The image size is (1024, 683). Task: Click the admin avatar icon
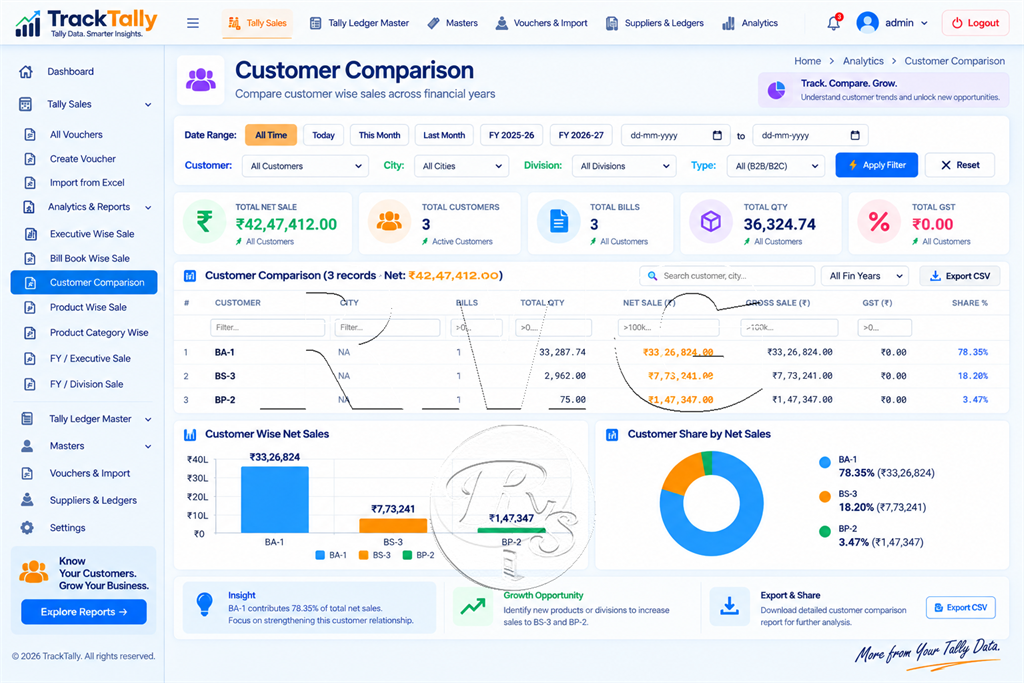click(867, 23)
